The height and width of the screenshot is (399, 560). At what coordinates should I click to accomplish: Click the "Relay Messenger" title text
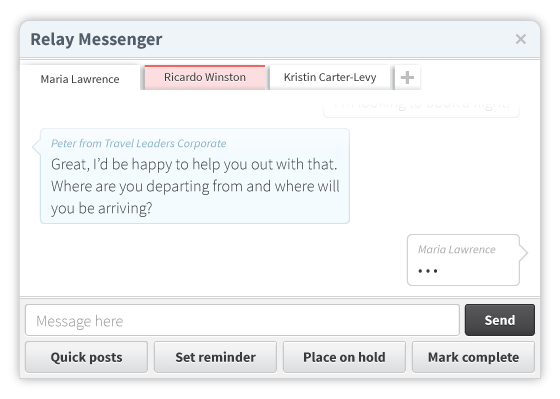coord(96,39)
